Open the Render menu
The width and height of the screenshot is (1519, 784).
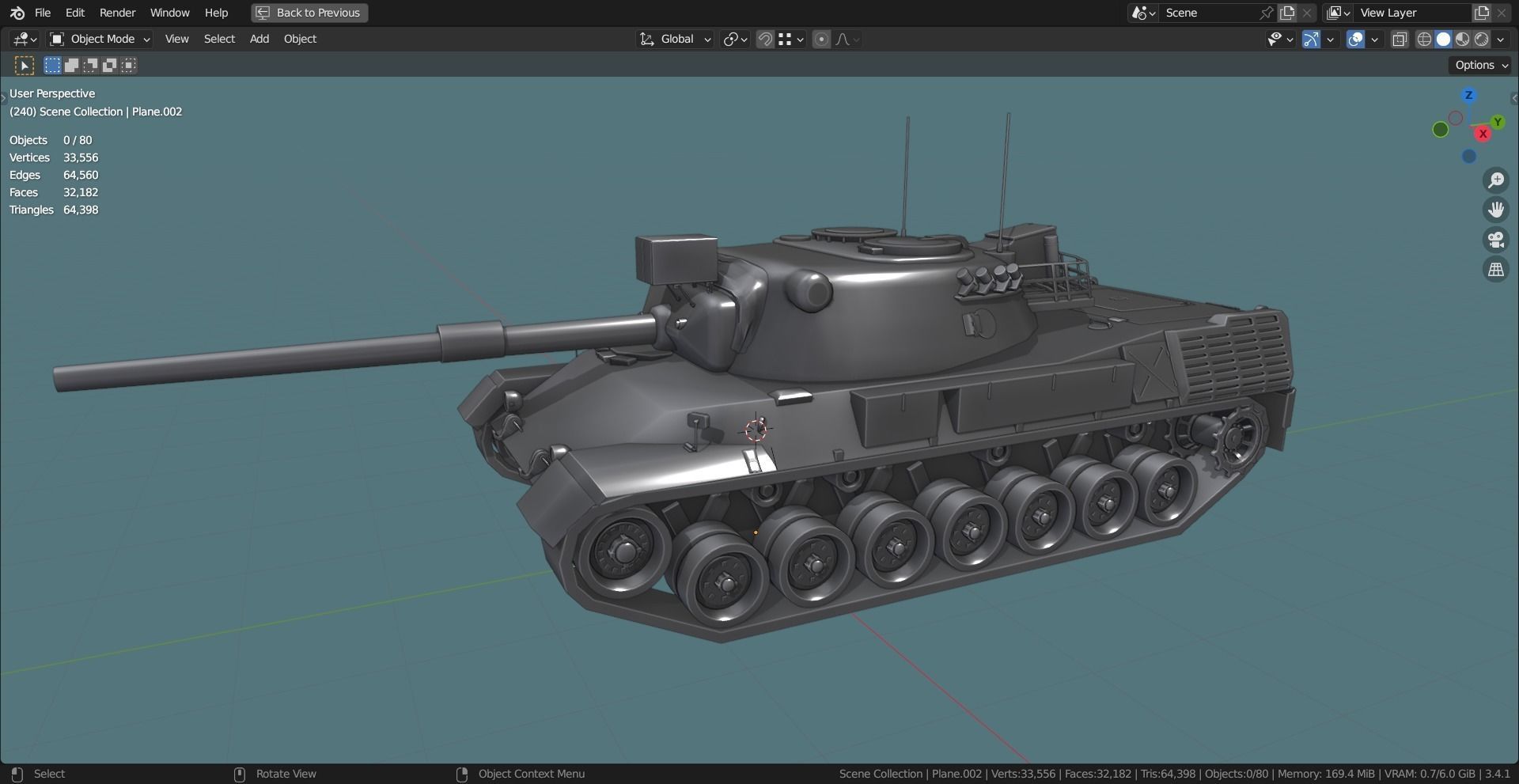click(x=117, y=13)
